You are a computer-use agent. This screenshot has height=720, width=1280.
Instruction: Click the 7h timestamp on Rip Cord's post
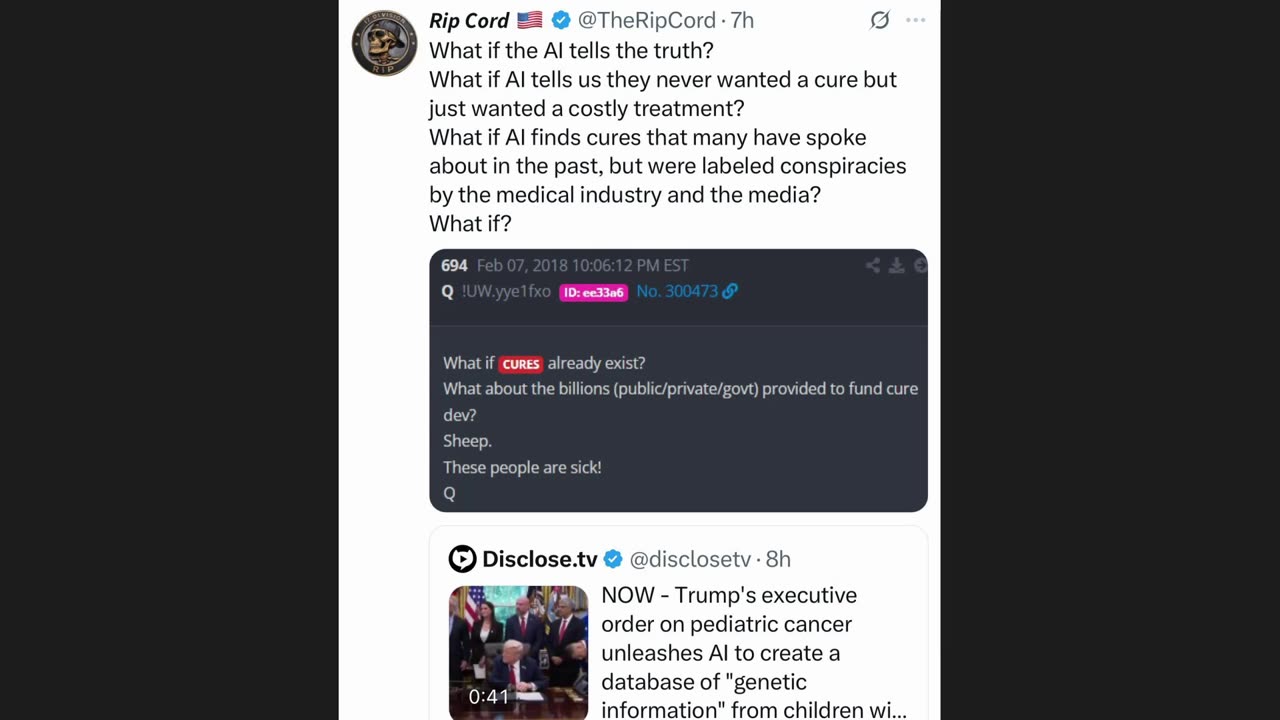pos(742,20)
